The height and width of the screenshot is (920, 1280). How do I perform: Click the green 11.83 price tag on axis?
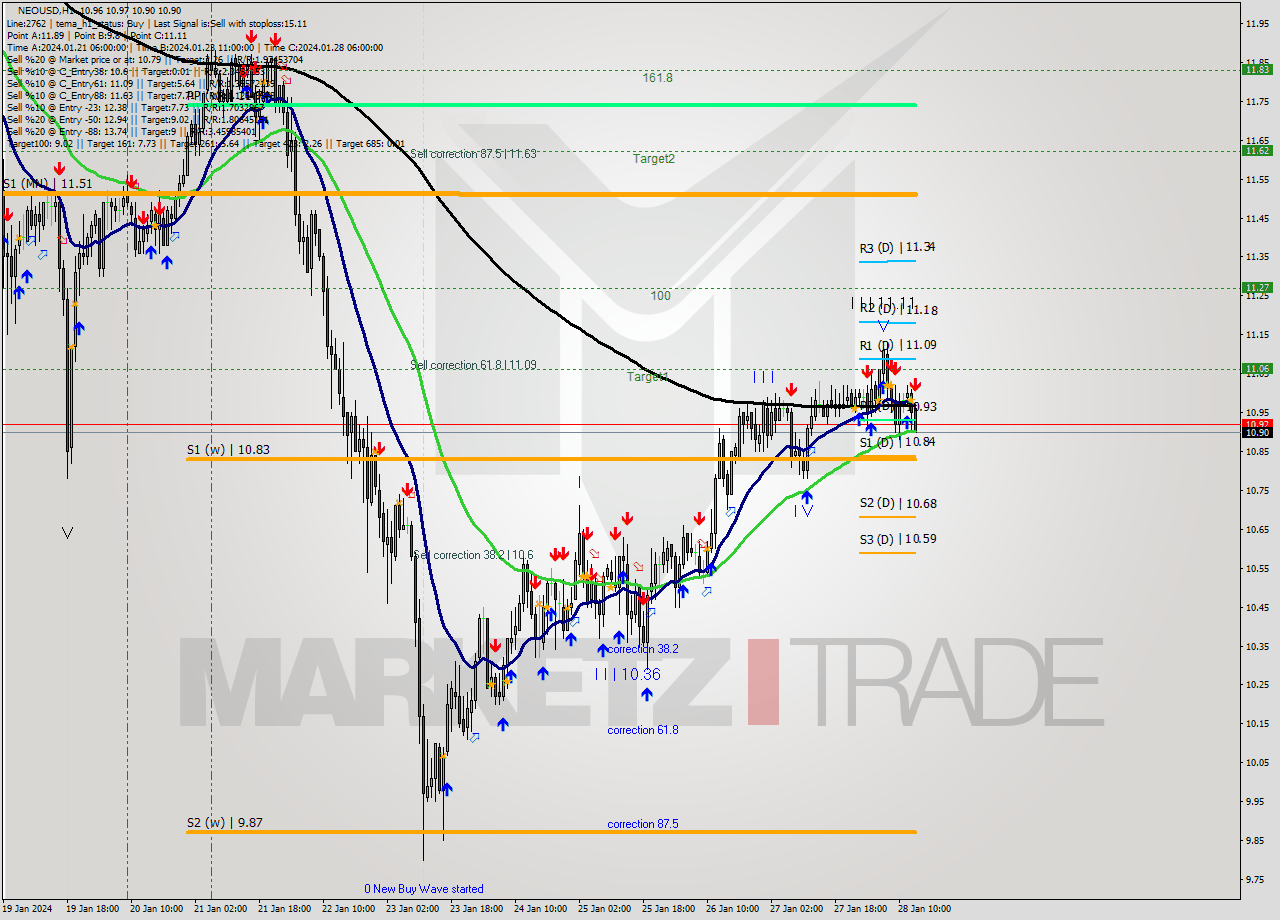tap(1257, 69)
